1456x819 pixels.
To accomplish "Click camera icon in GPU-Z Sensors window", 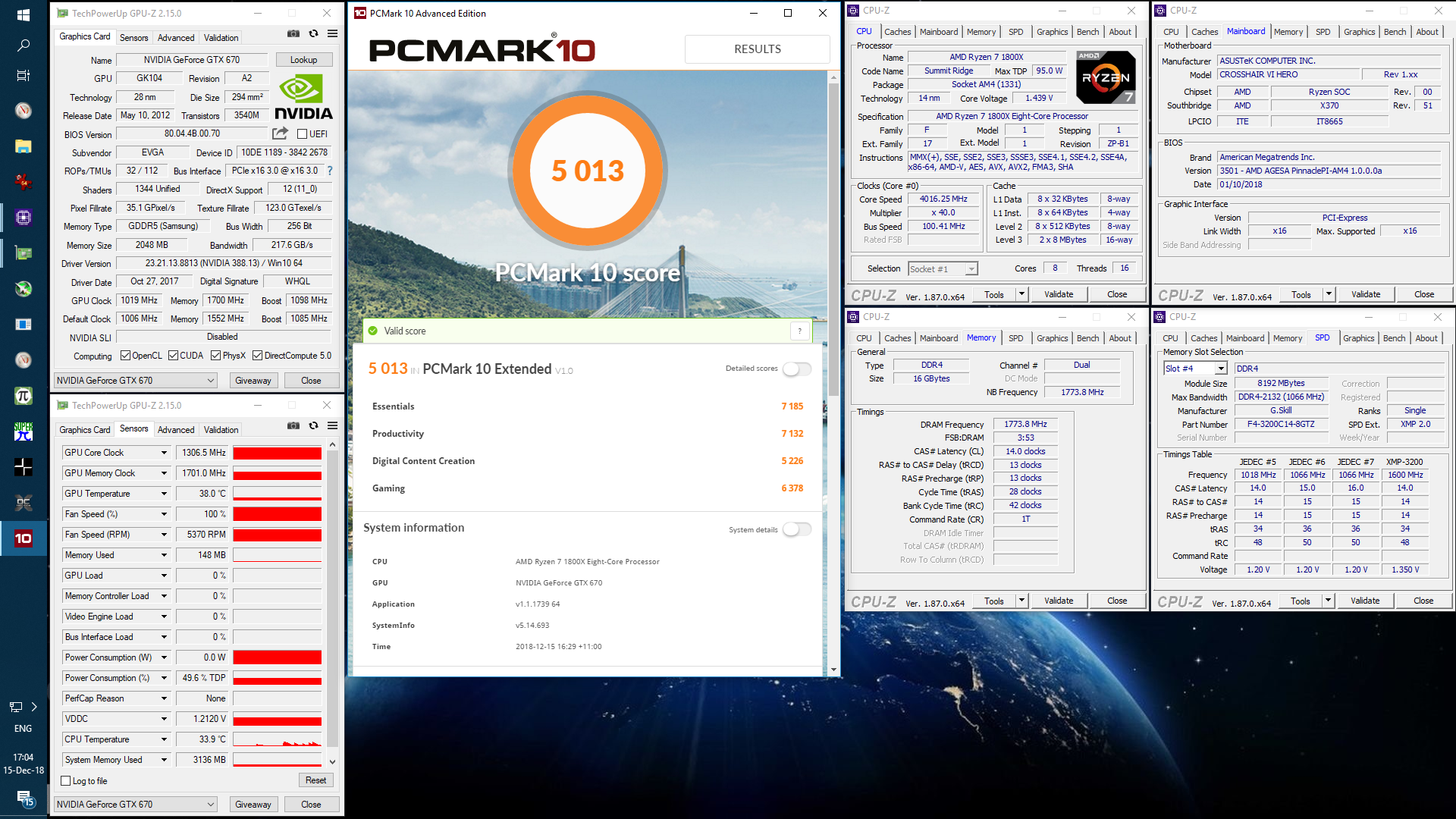I will (x=293, y=426).
